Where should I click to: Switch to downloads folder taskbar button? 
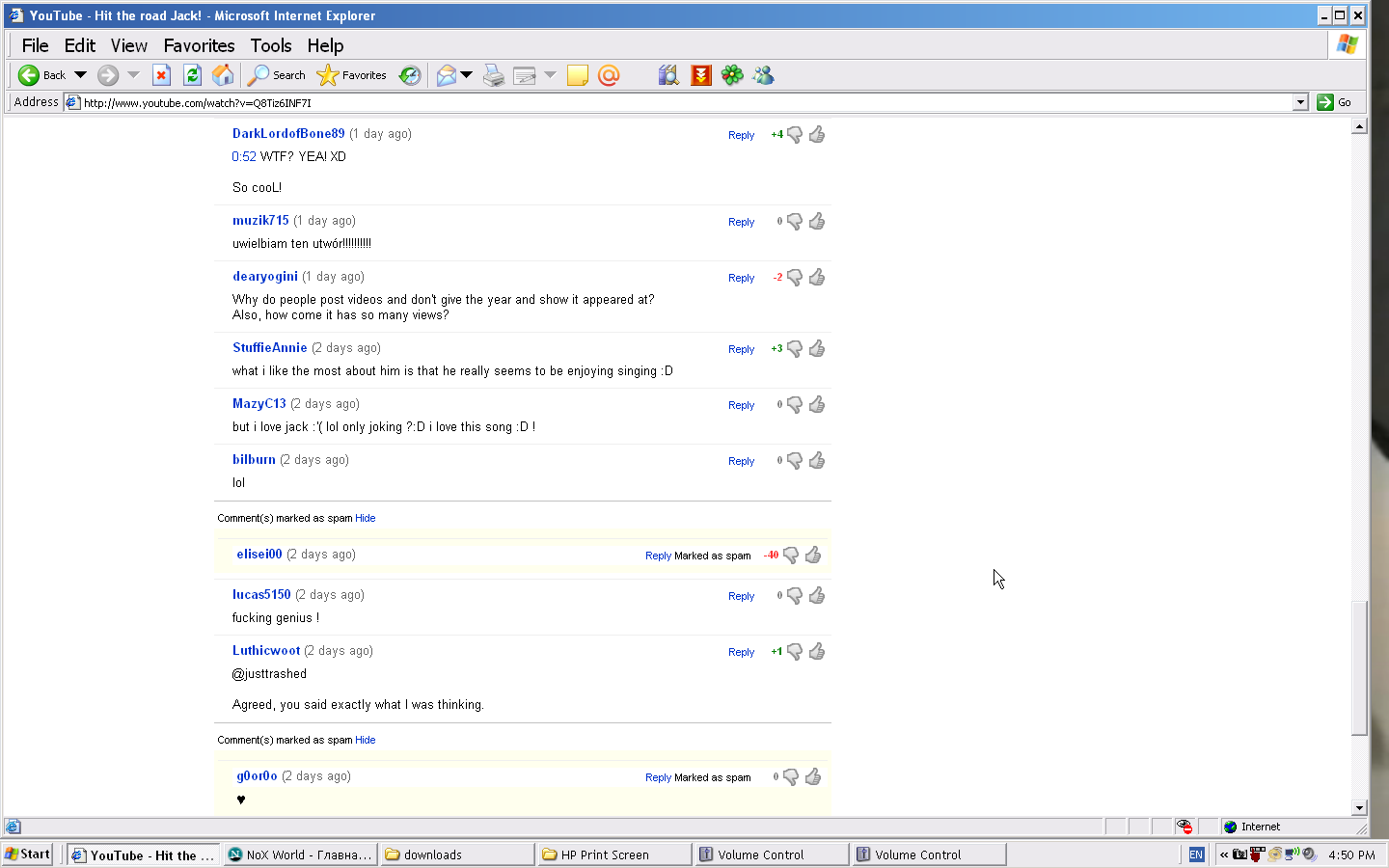[457, 854]
